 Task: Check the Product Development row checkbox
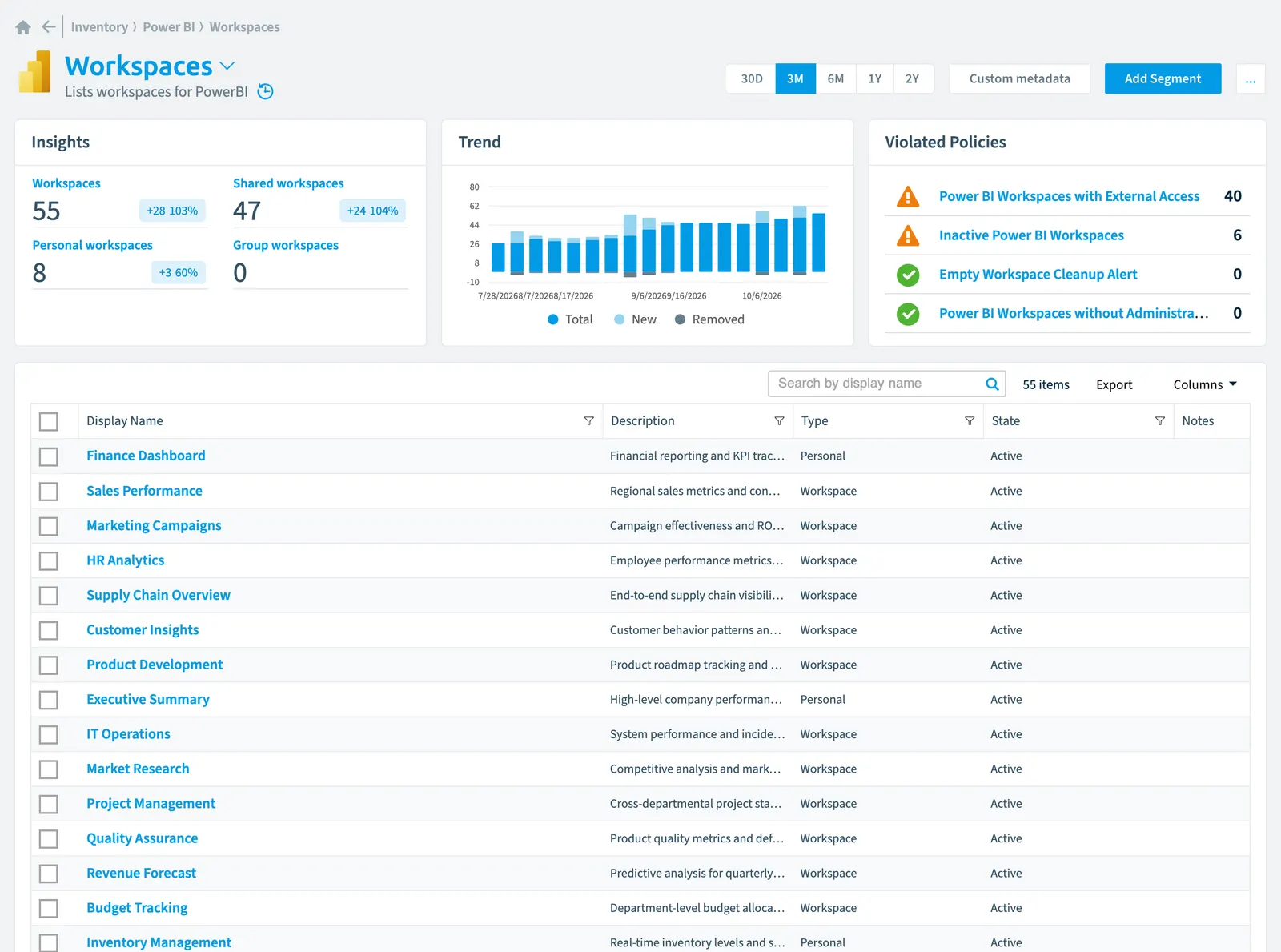tap(49, 665)
